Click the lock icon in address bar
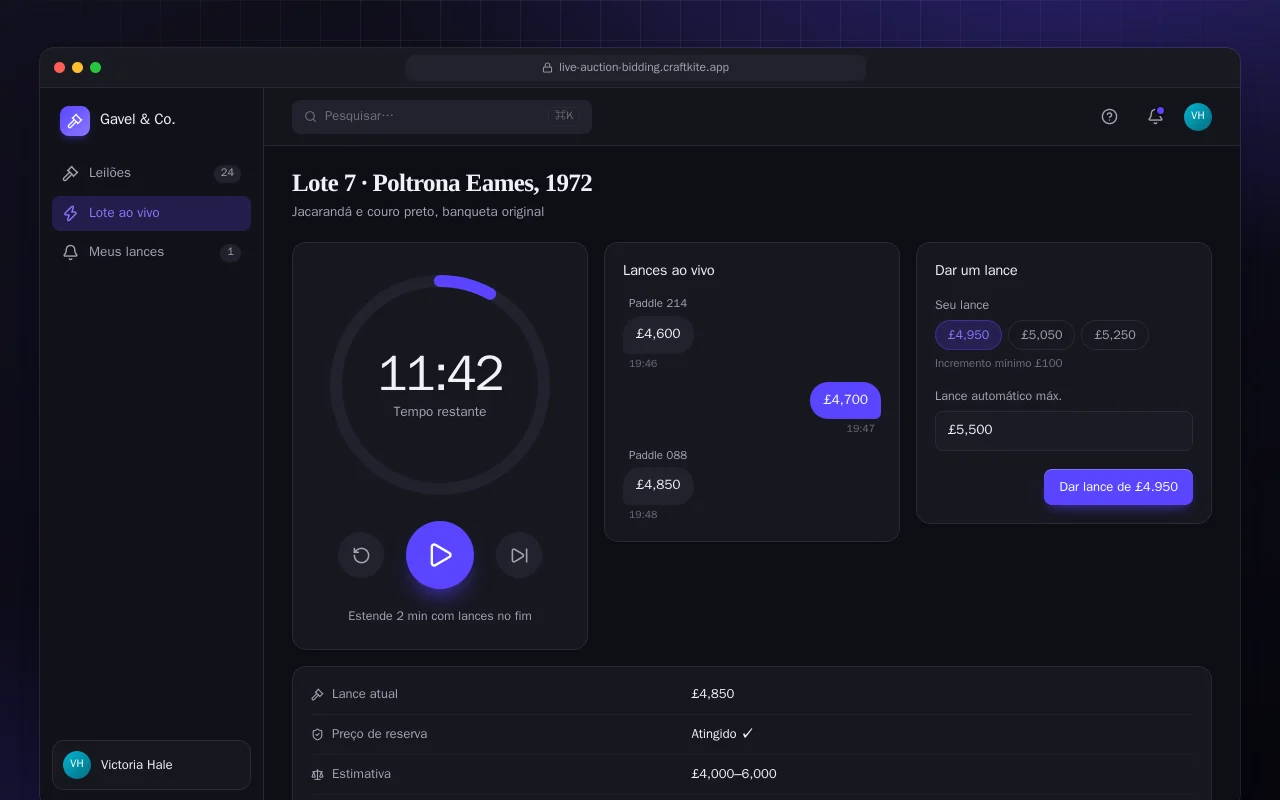 [x=547, y=68]
